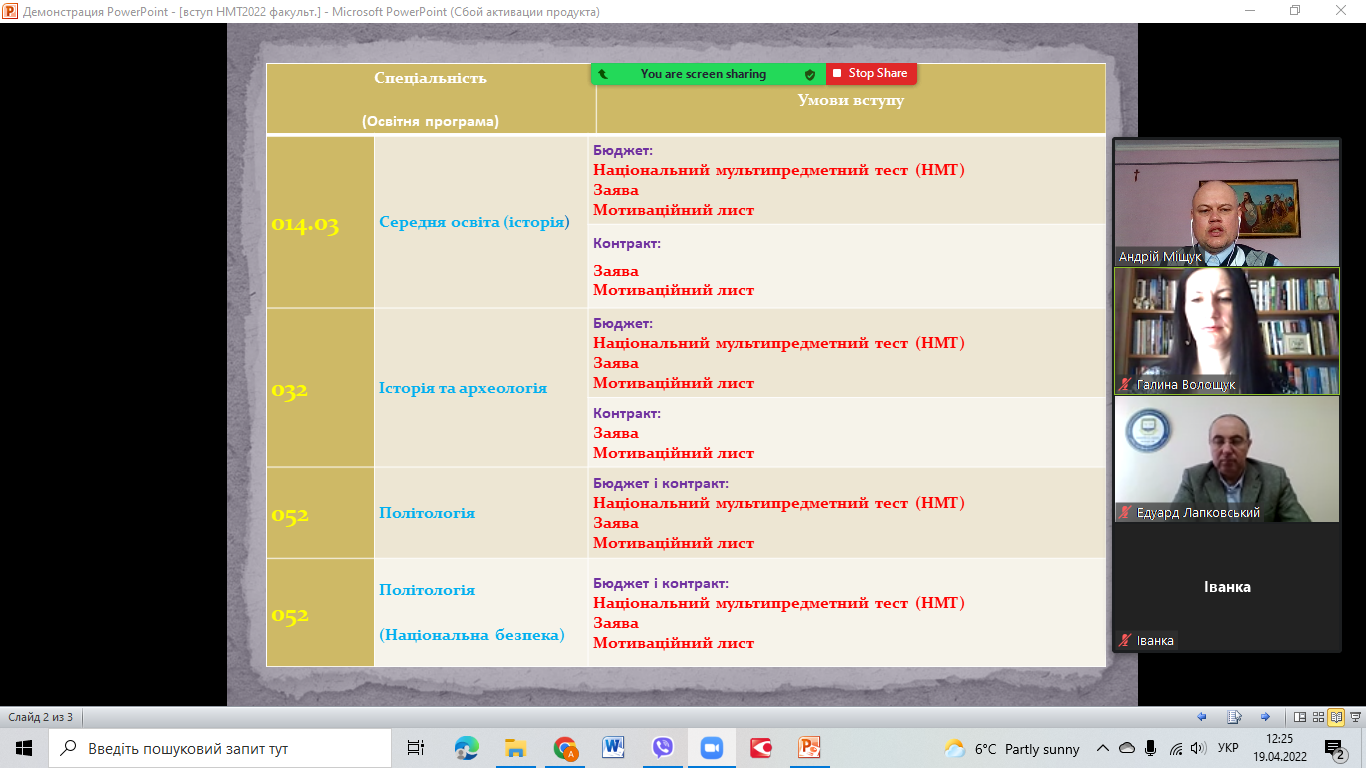Image resolution: width=1366 pixels, height=768 pixels.
Task: Click the Windows search input field
Action: click(x=220, y=748)
